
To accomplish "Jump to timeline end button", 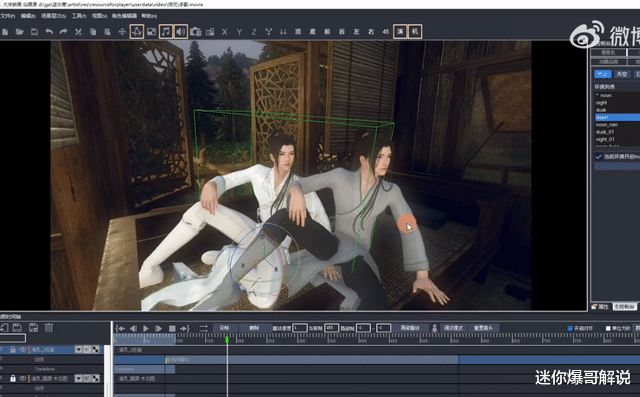I will click(185, 328).
